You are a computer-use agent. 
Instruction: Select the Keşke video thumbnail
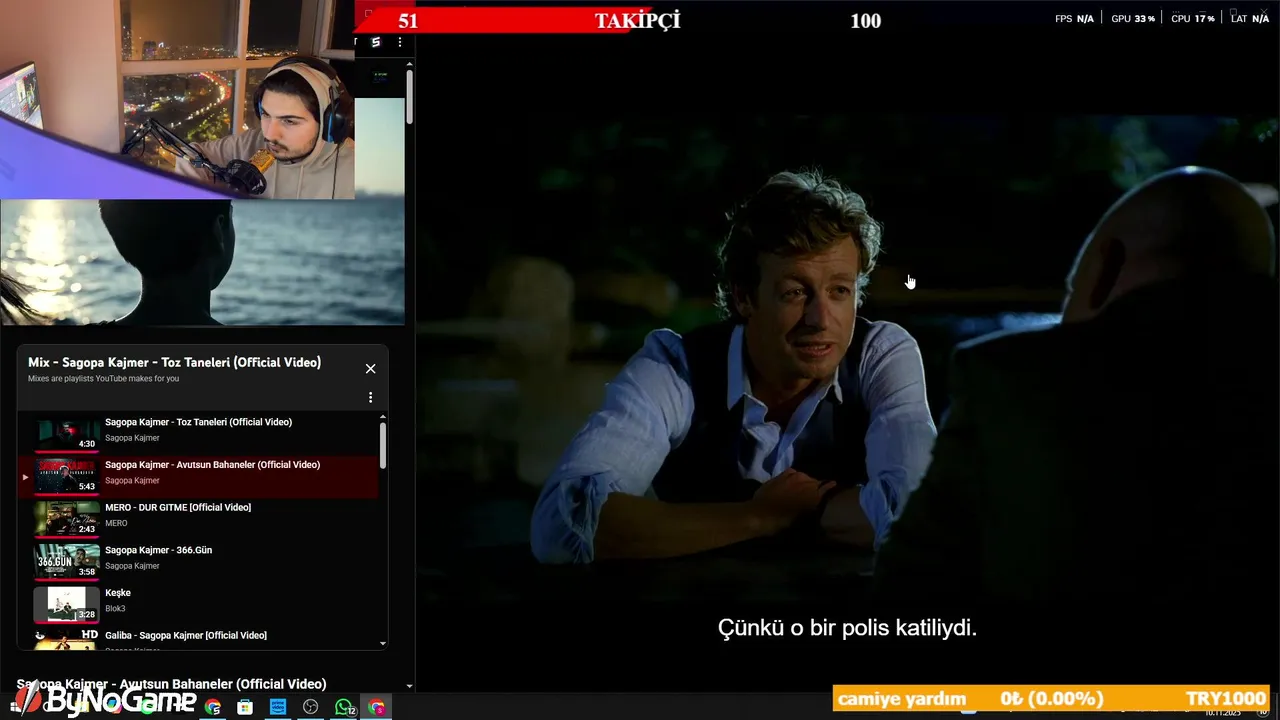(x=67, y=605)
